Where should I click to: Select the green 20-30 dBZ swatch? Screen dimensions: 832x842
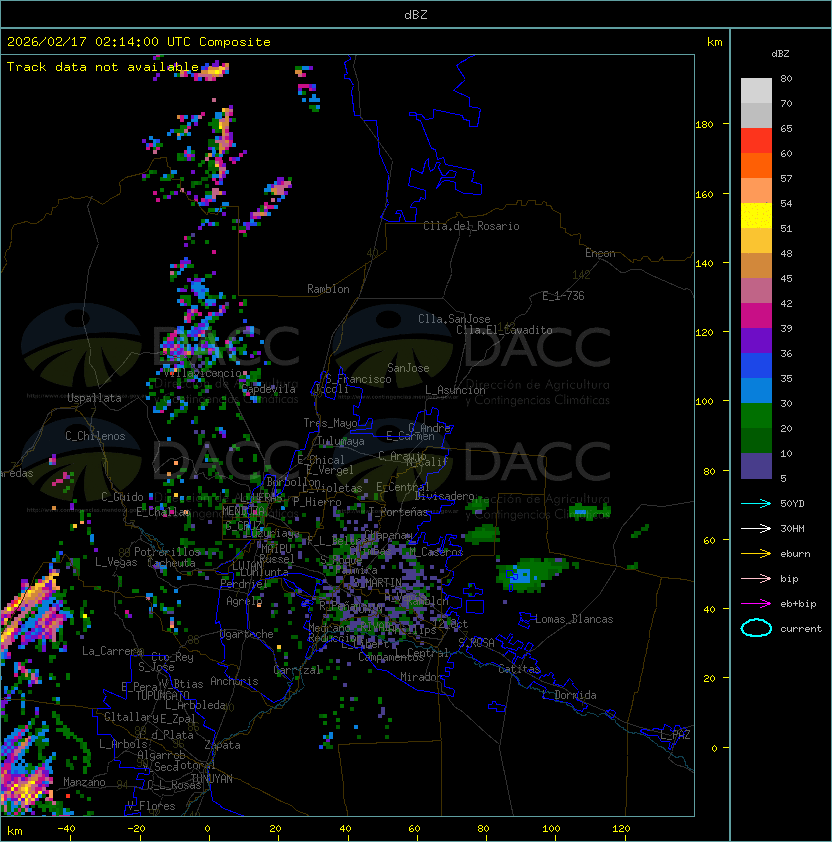tap(756, 416)
